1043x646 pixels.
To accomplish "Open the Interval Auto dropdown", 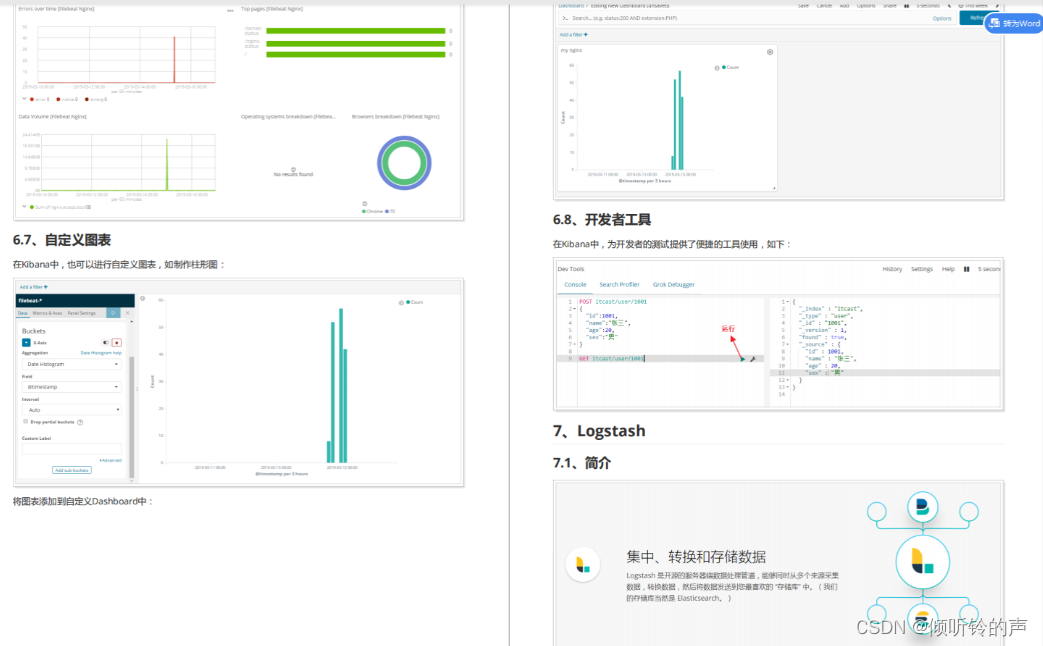I will coord(72,409).
